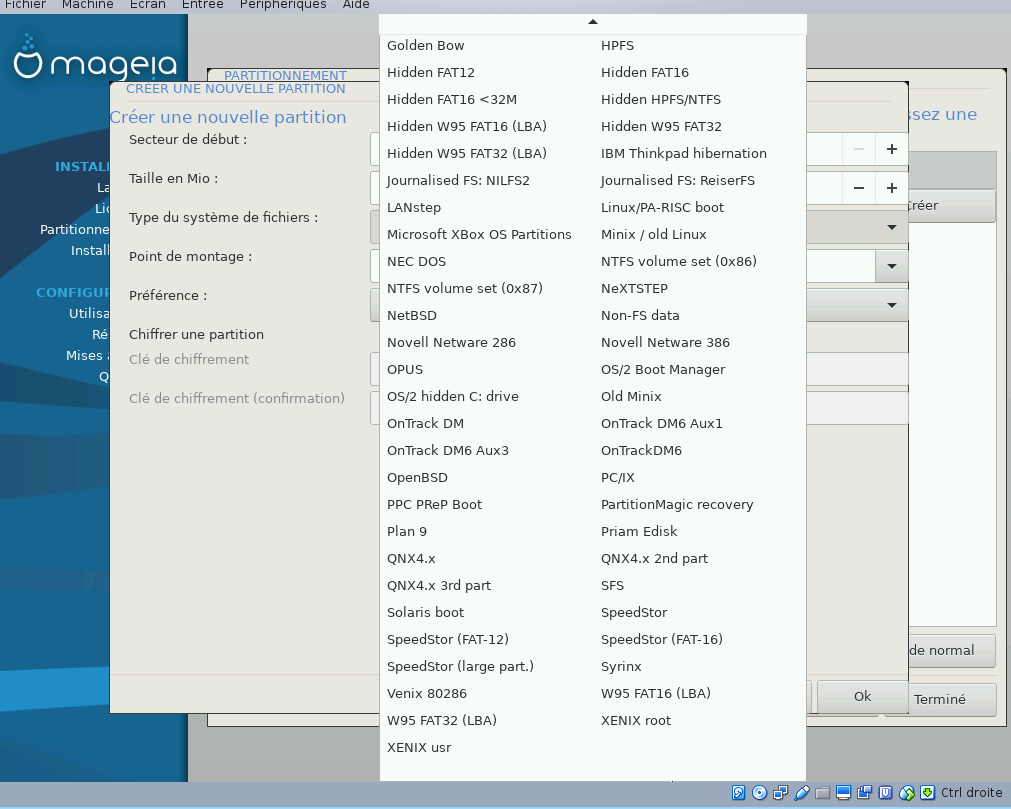Select Non-FS data
1011x809 pixels.
[640, 316]
